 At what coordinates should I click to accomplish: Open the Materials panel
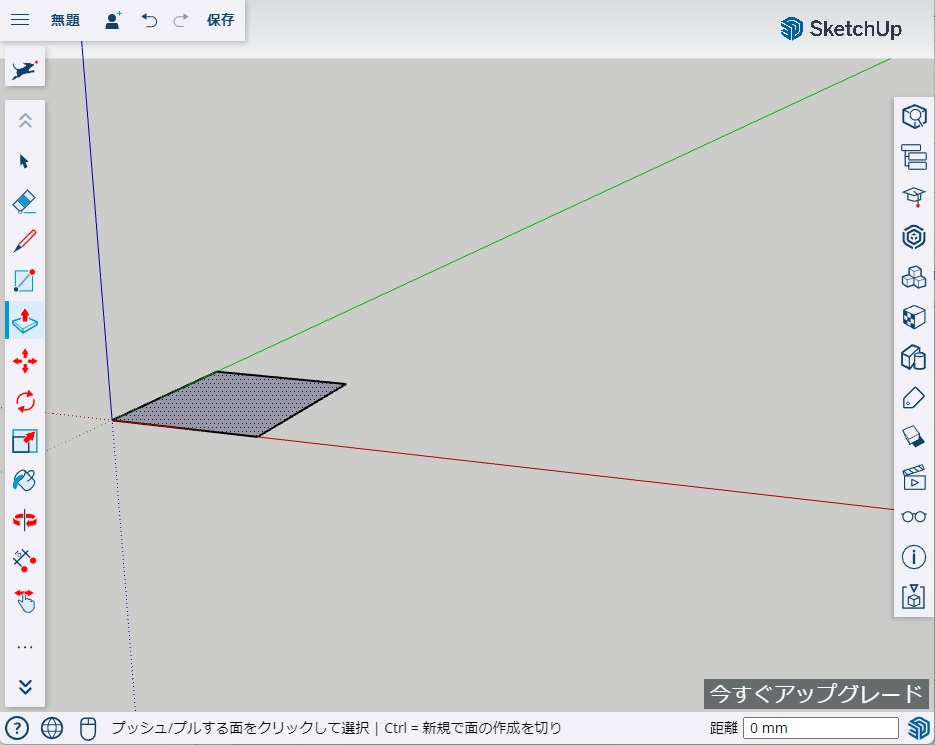coord(914,318)
